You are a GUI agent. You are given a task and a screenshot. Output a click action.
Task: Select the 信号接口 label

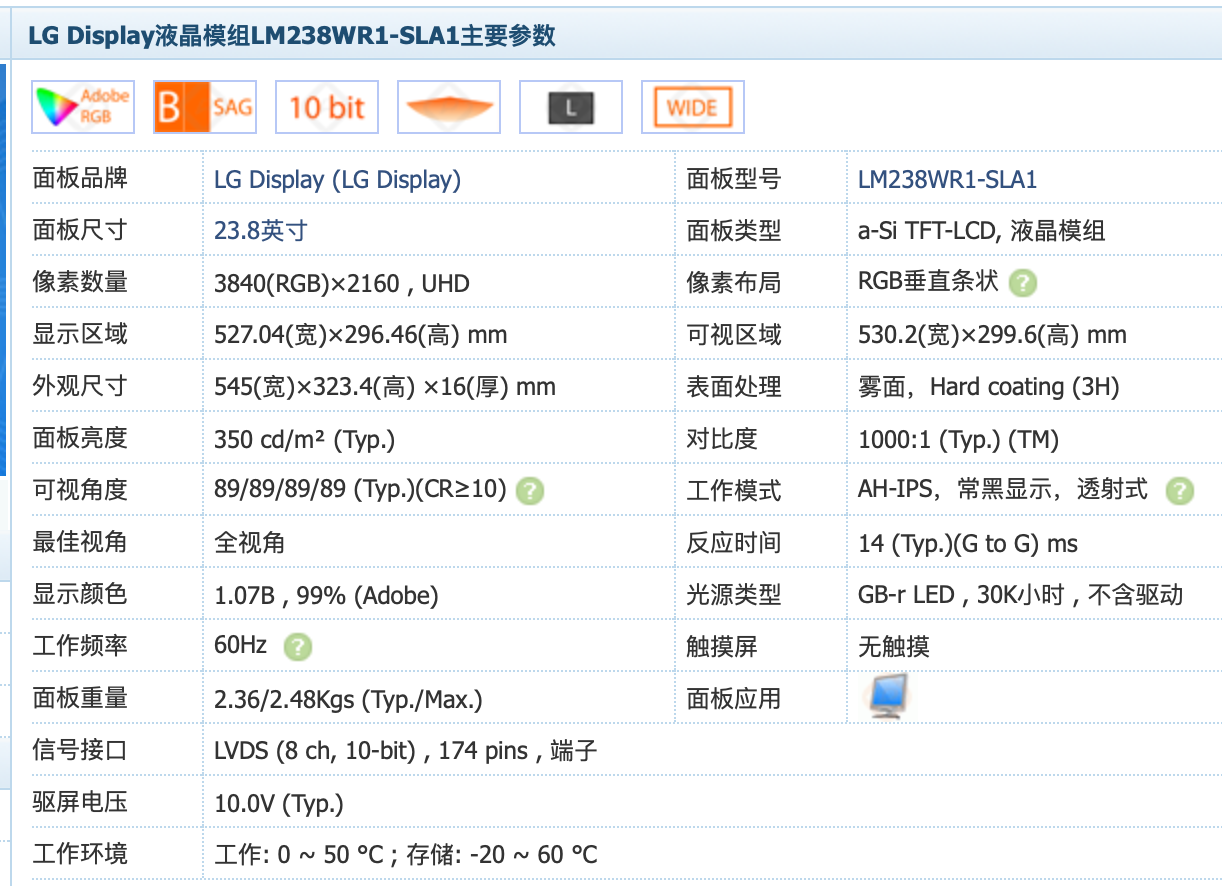[80, 751]
